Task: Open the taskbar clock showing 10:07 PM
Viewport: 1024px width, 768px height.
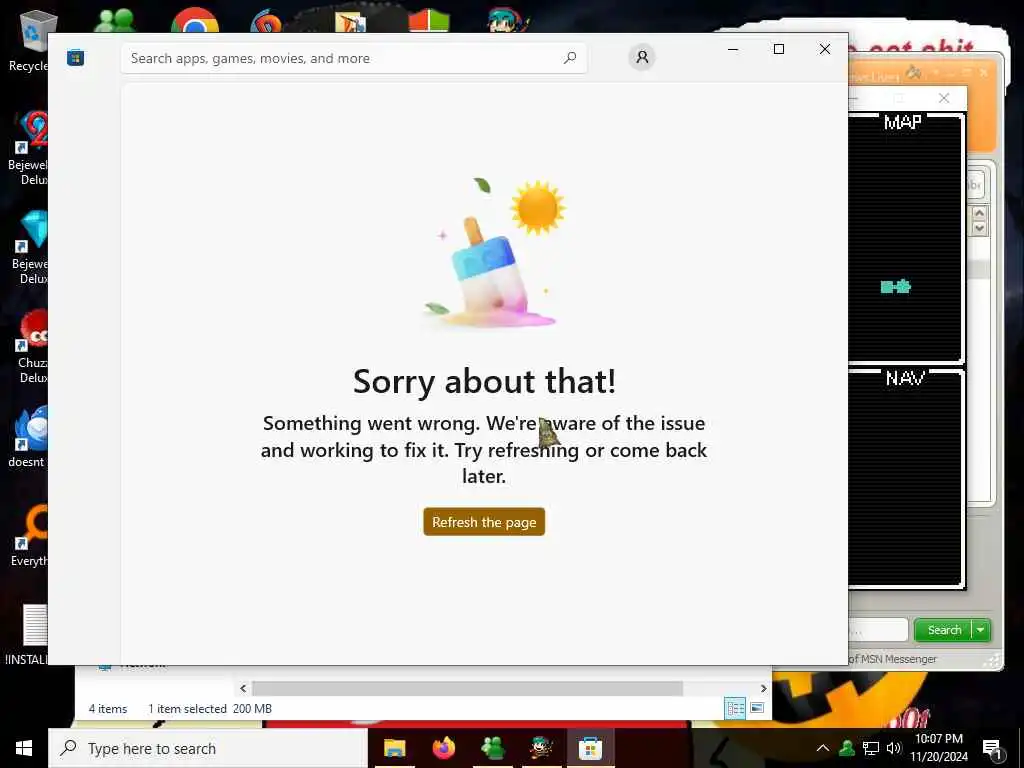Action: pyautogui.click(x=938, y=748)
